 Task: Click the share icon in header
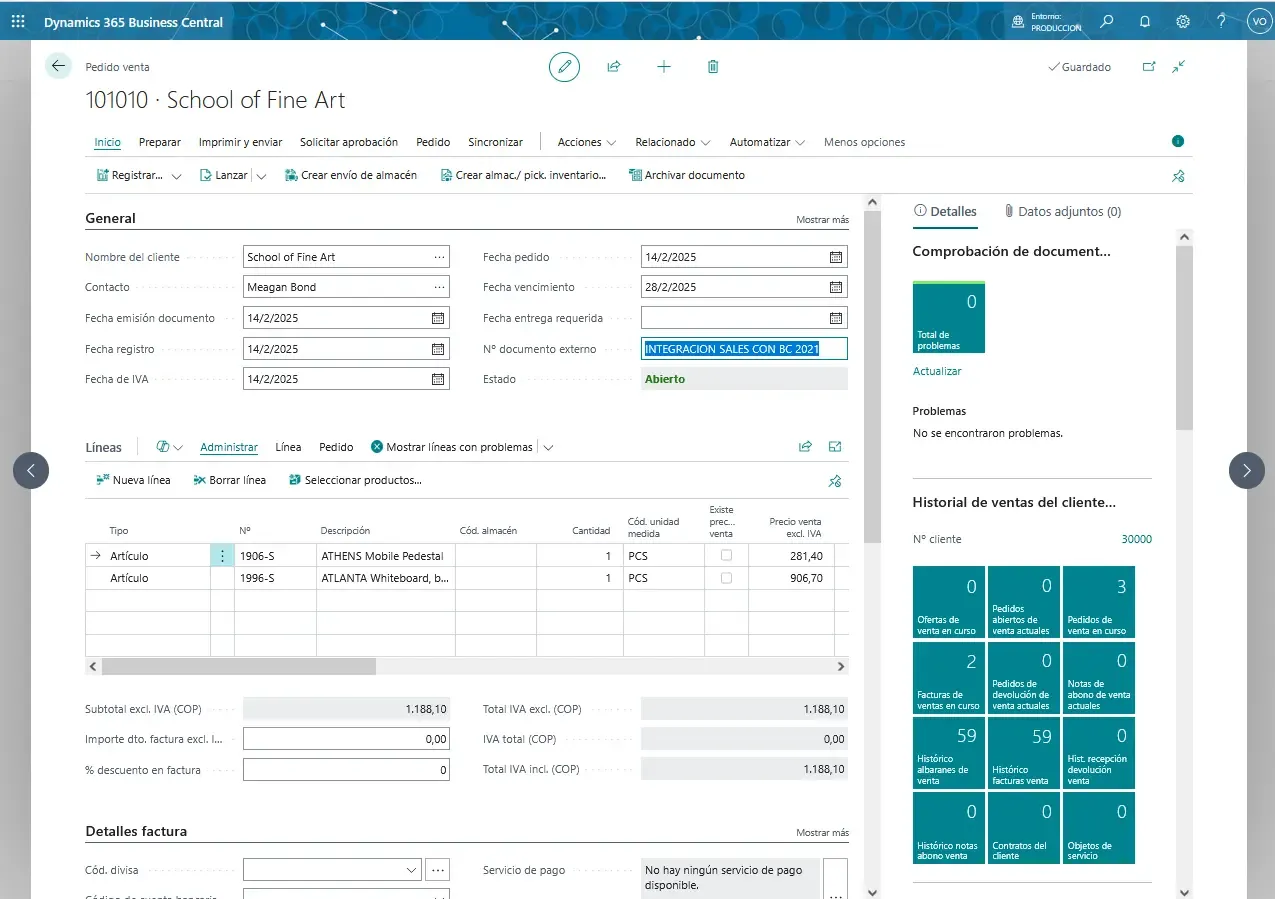click(x=614, y=67)
